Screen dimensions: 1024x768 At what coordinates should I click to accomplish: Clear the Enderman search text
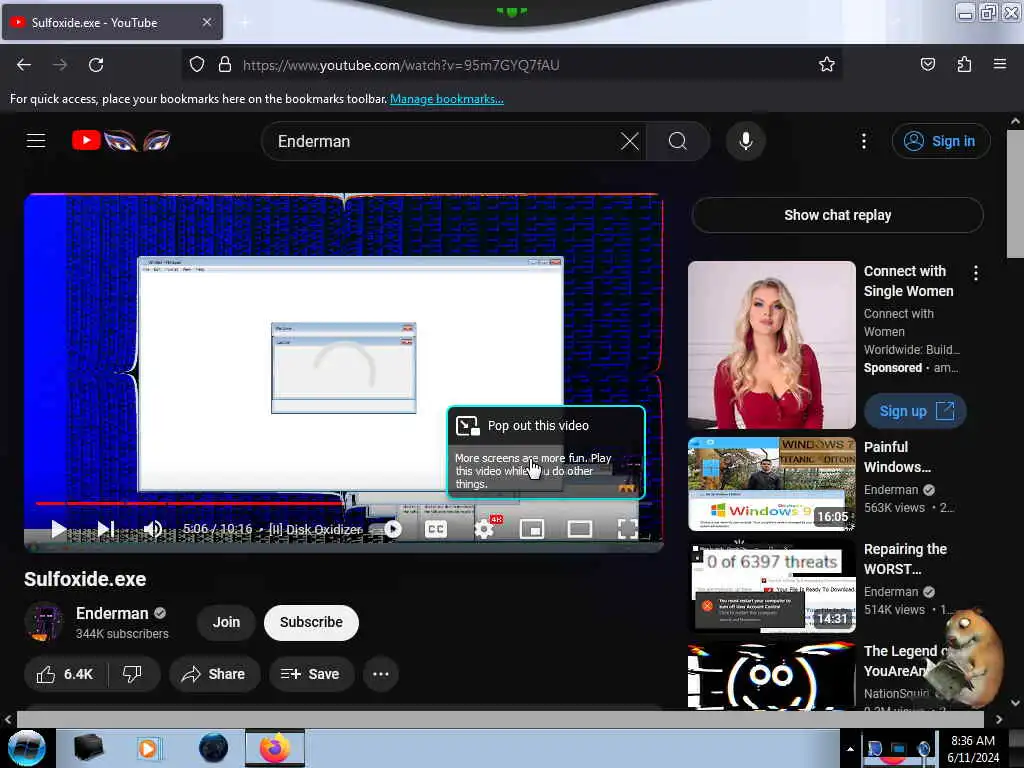[630, 141]
